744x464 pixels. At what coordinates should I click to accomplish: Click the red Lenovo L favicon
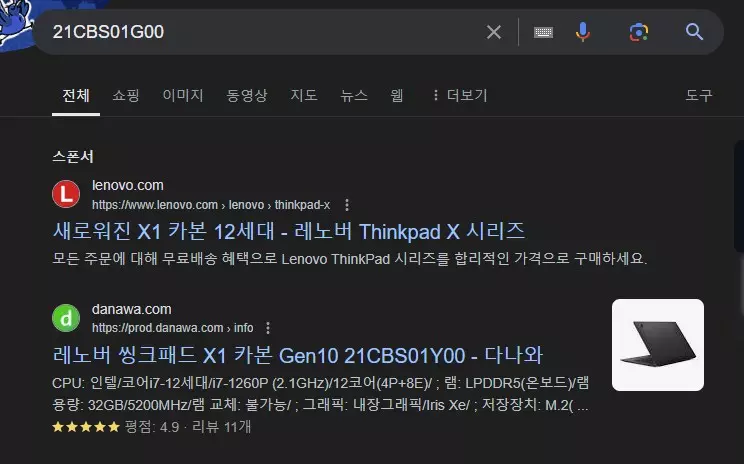pyautogui.click(x=66, y=194)
